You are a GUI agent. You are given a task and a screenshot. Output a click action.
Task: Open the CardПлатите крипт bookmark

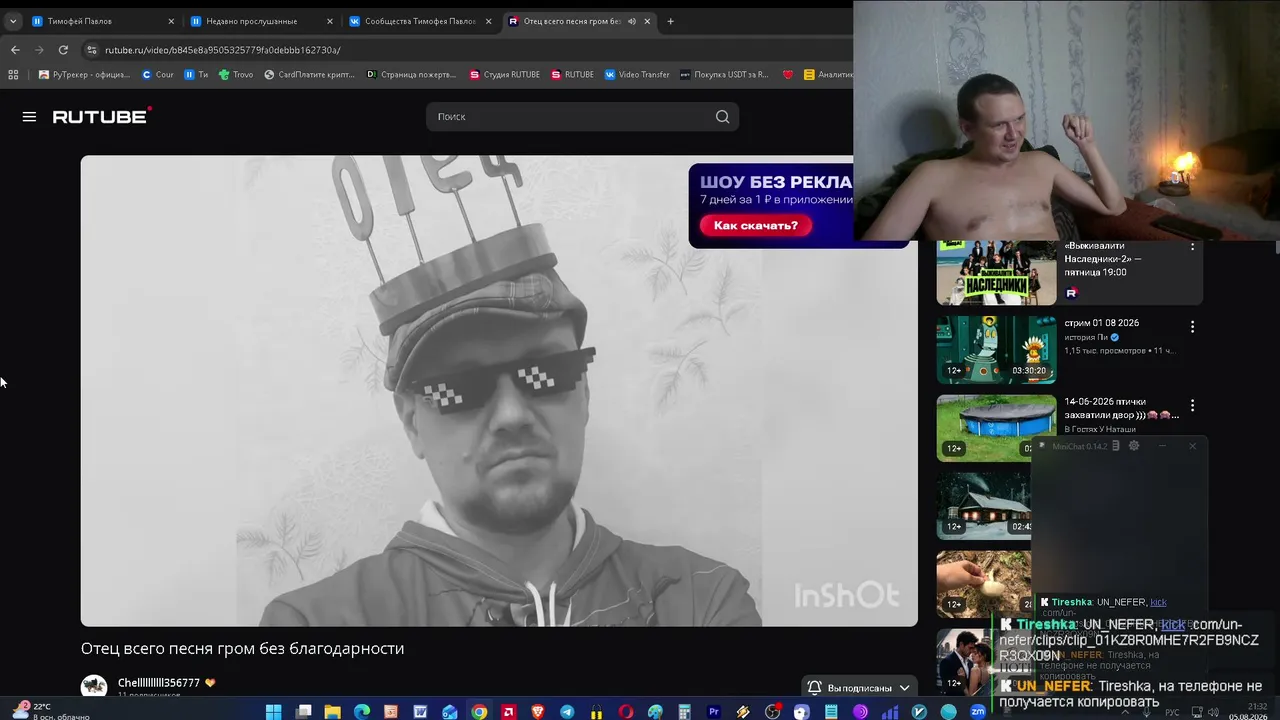tap(310, 74)
